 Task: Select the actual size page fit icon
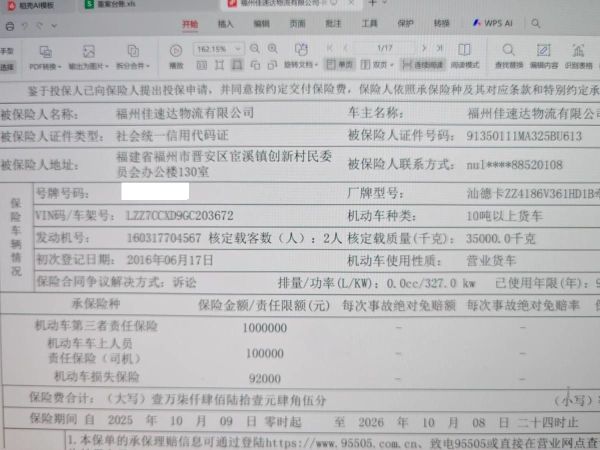[x=202, y=65]
